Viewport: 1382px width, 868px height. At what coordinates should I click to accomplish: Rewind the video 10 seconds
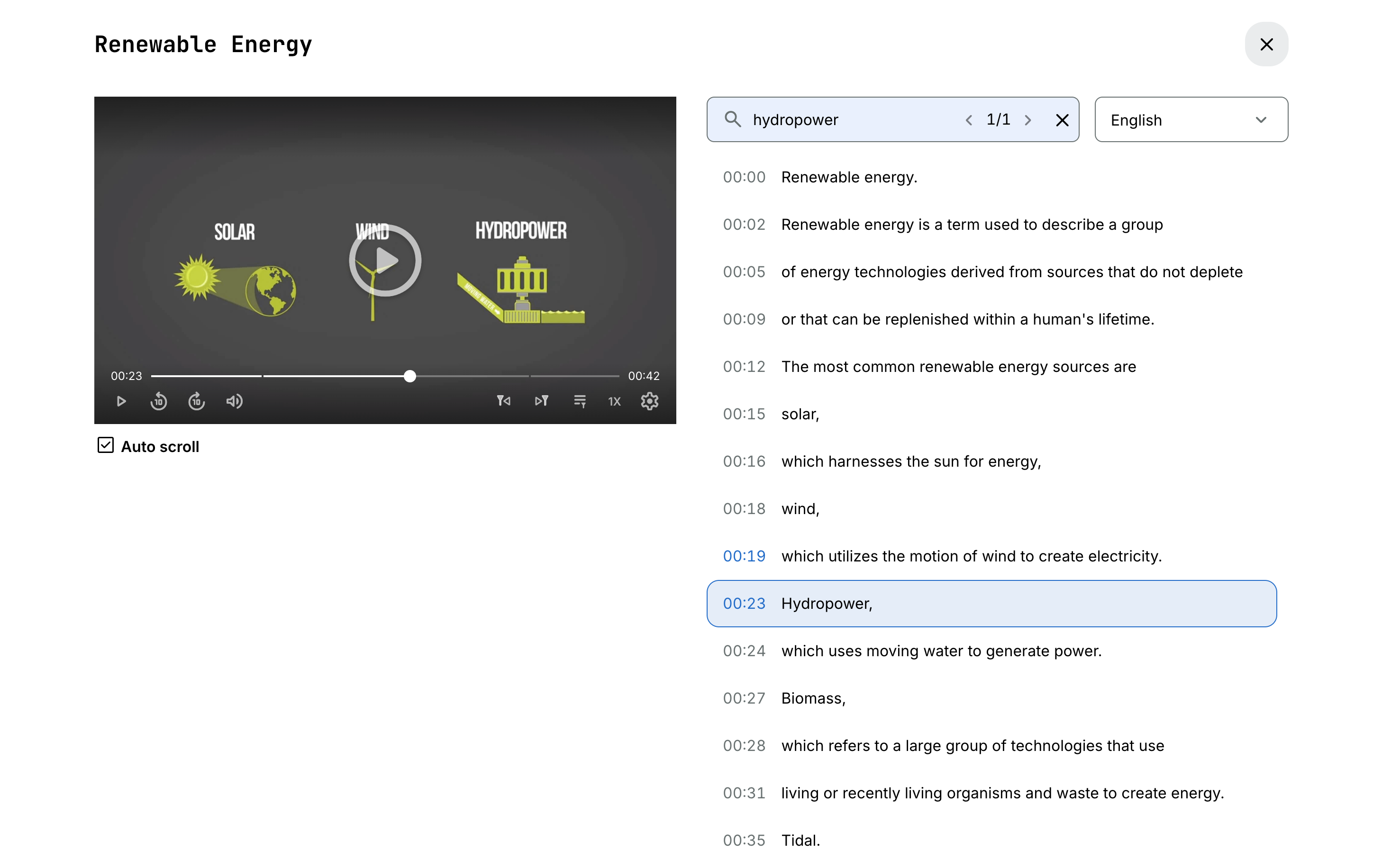click(158, 401)
